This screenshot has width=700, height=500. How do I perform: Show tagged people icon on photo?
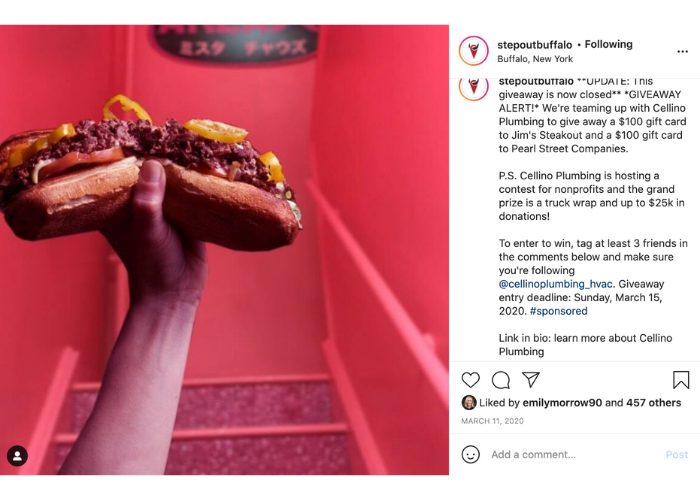pyautogui.click(x=17, y=456)
